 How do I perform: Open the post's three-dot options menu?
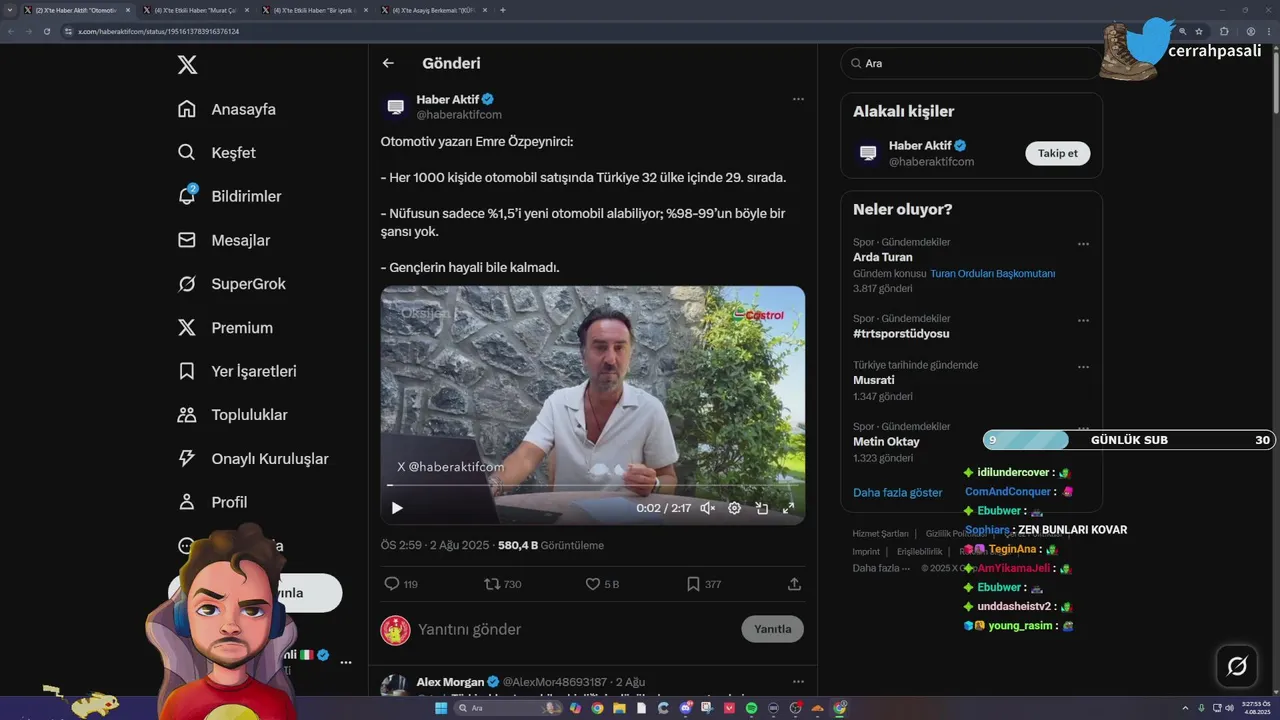click(x=798, y=99)
